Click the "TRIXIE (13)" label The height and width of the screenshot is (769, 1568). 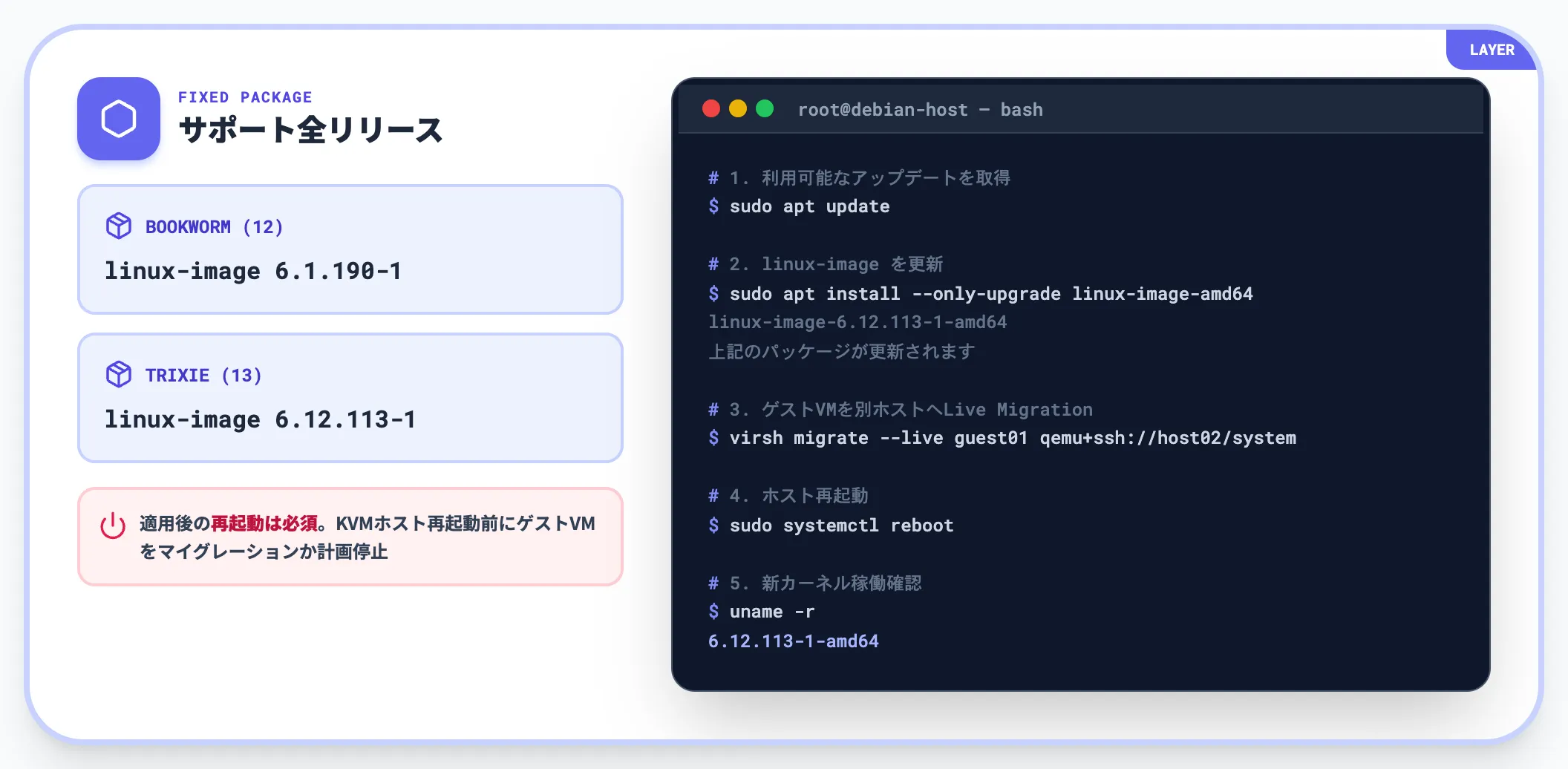coord(203,375)
